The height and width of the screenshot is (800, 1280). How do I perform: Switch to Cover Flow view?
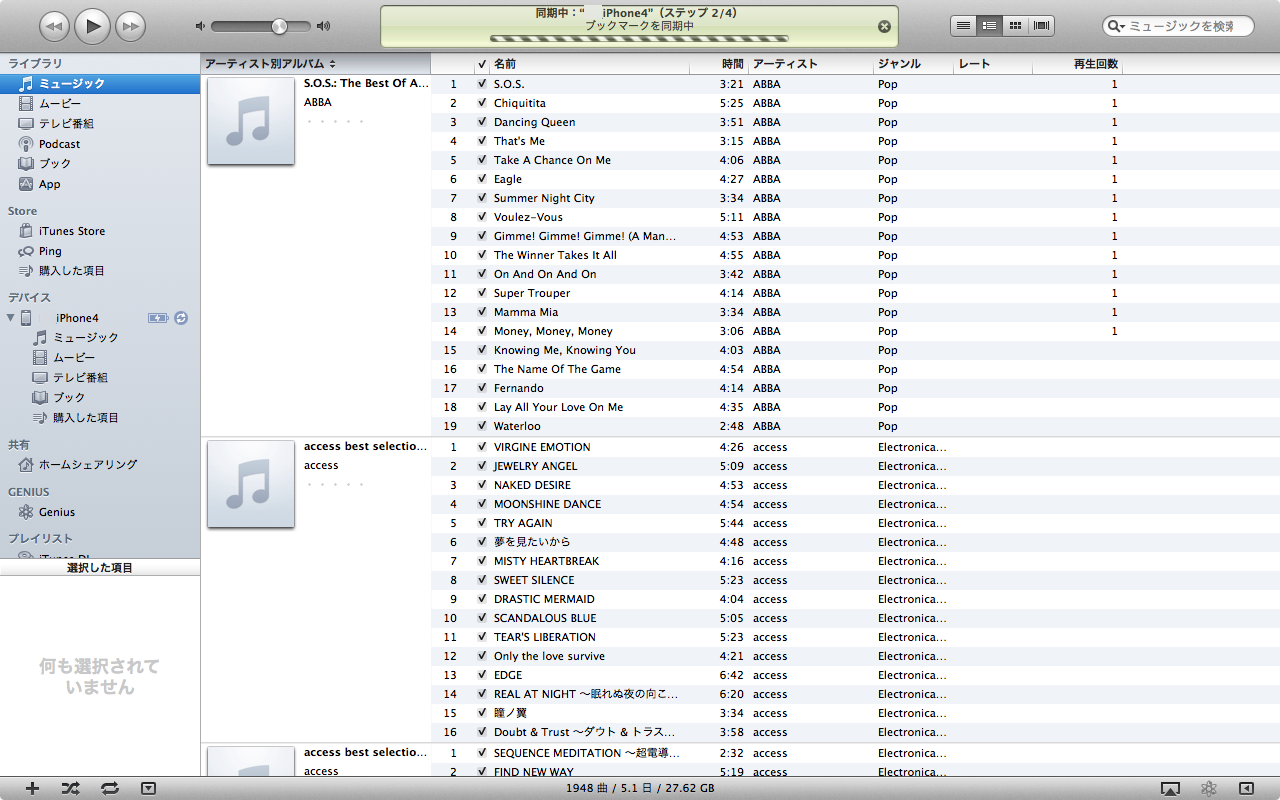[1041, 26]
